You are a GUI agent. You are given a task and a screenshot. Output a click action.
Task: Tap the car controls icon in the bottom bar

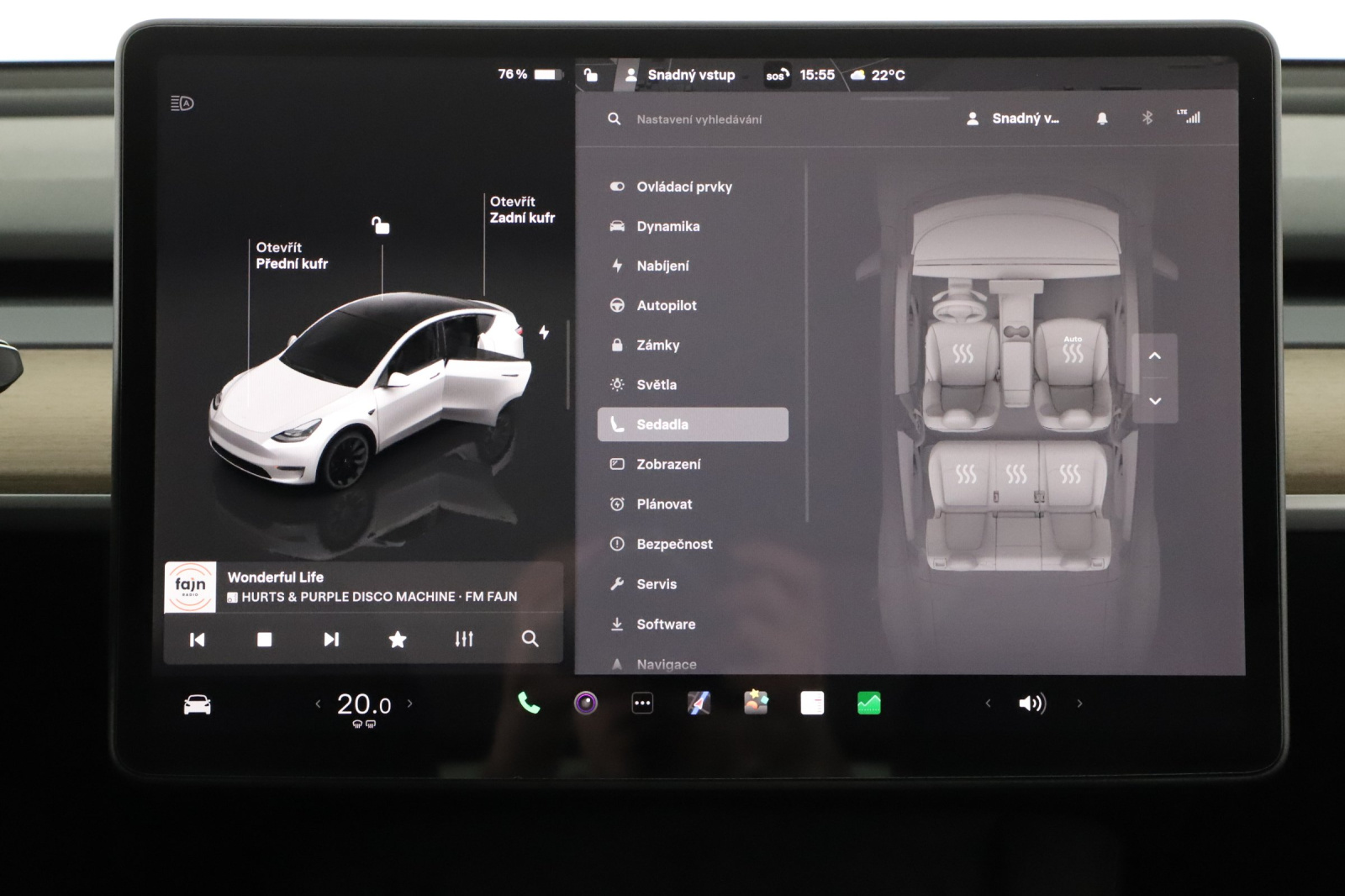[x=198, y=704]
